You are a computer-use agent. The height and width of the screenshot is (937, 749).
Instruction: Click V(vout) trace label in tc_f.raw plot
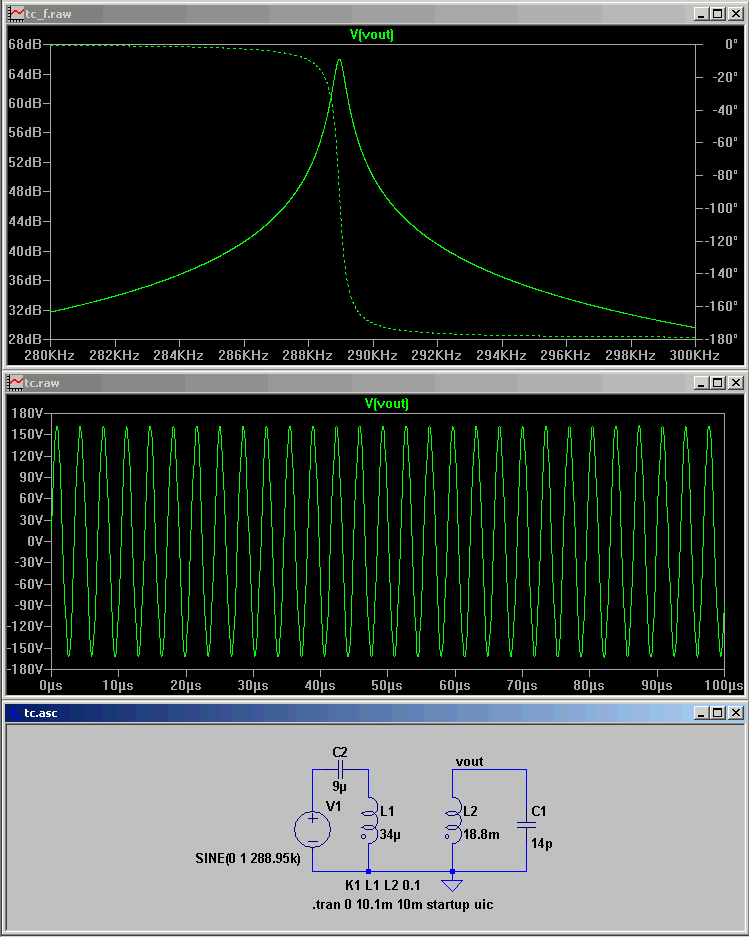pos(372,35)
